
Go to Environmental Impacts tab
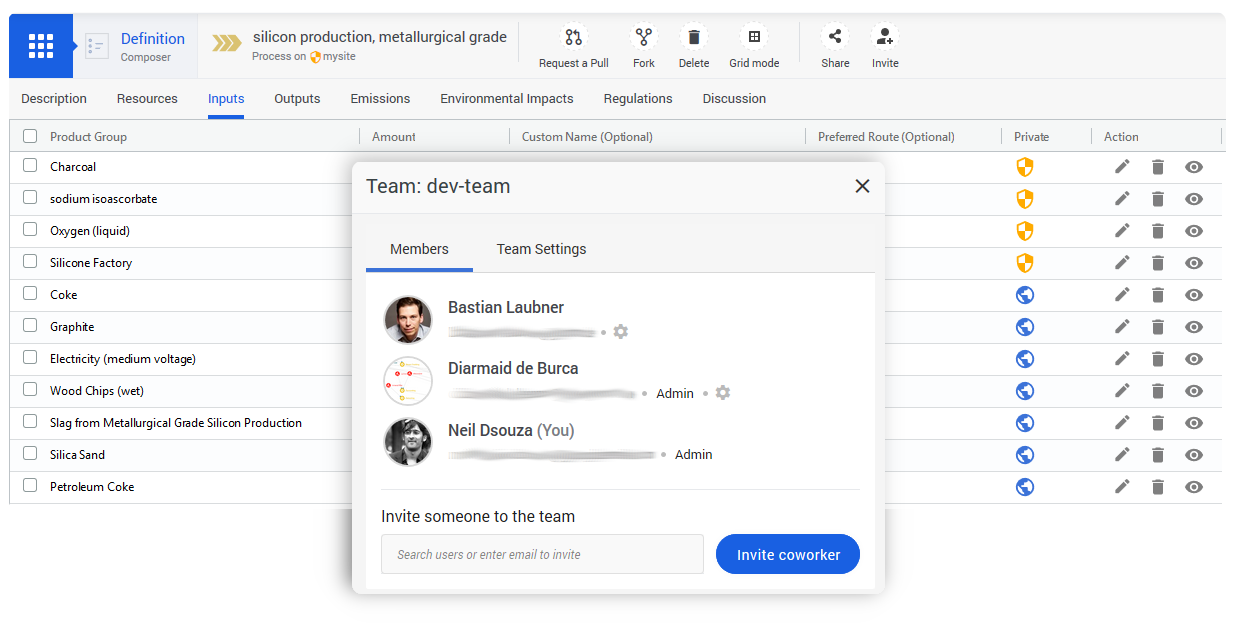507,99
